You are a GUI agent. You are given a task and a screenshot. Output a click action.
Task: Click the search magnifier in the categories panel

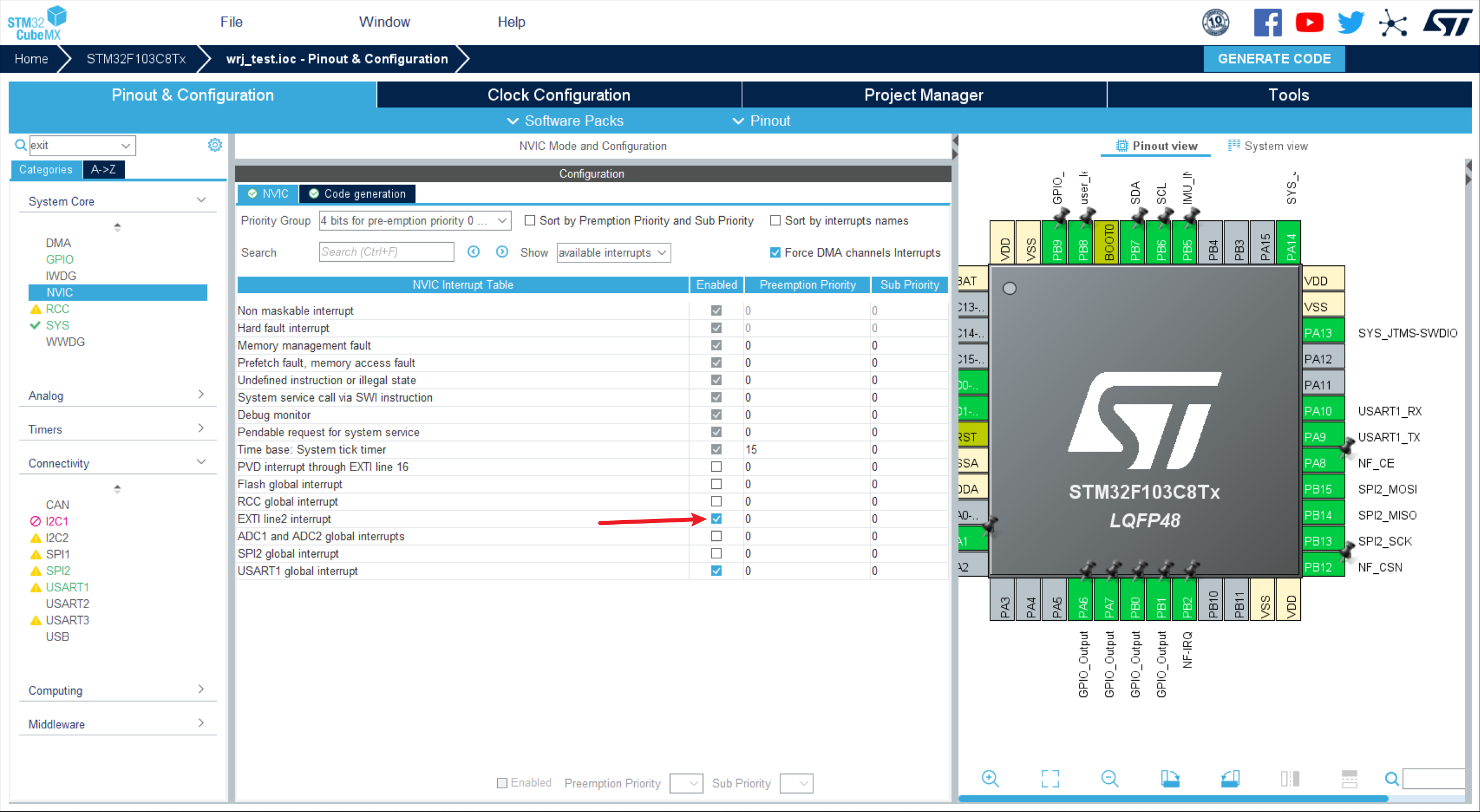coord(20,144)
